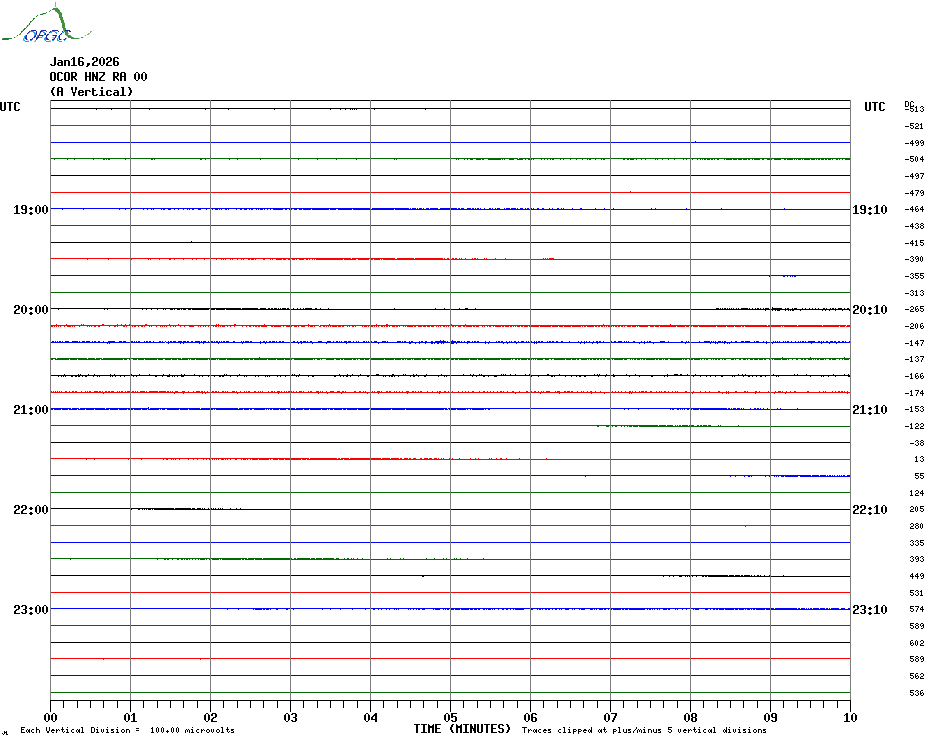The height and width of the screenshot is (744, 930).
Task: Click minute mark 00 on time axis
Action: [50, 717]
